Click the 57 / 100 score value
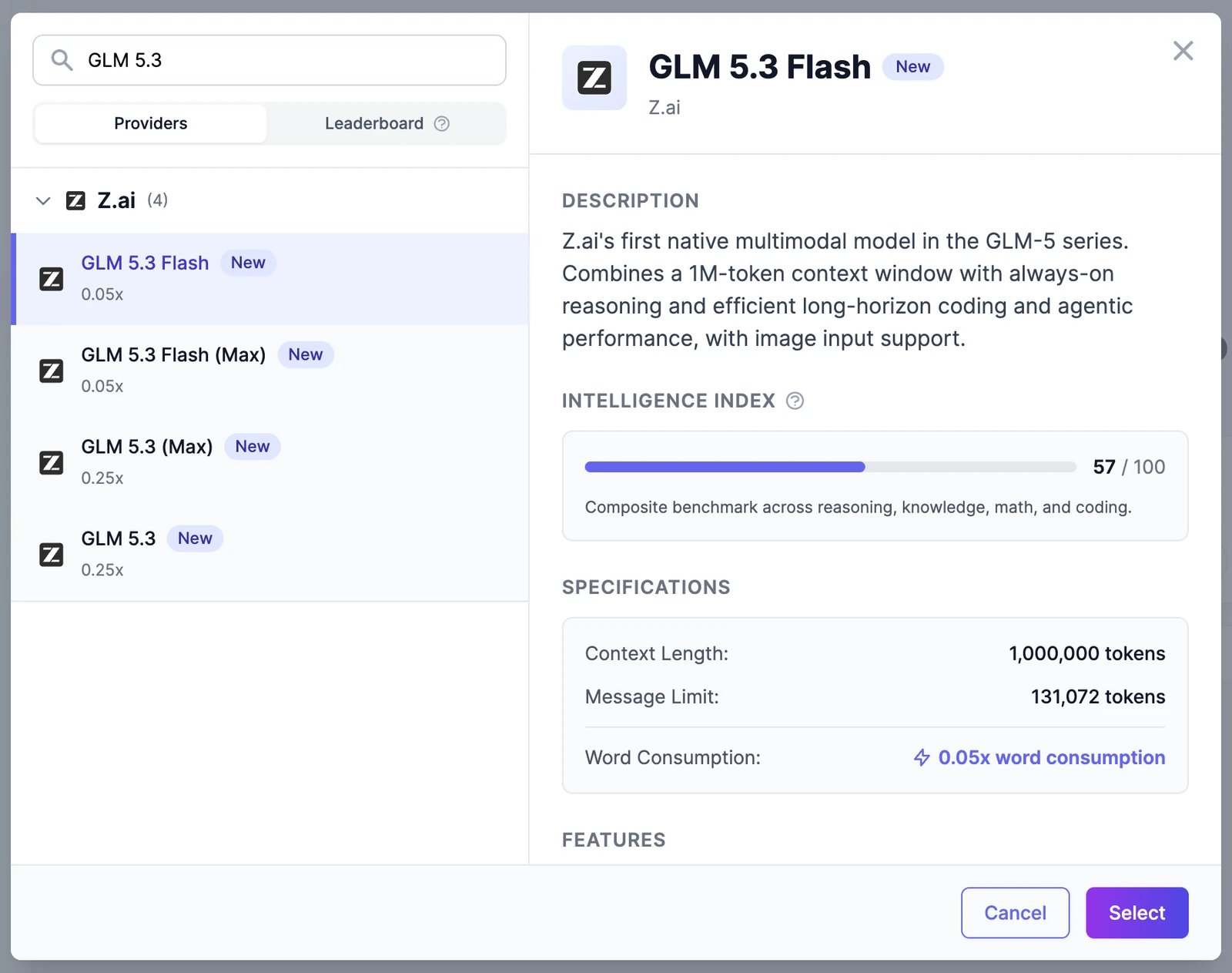This screenshot has height=973, width=1232. (1129, 467)
